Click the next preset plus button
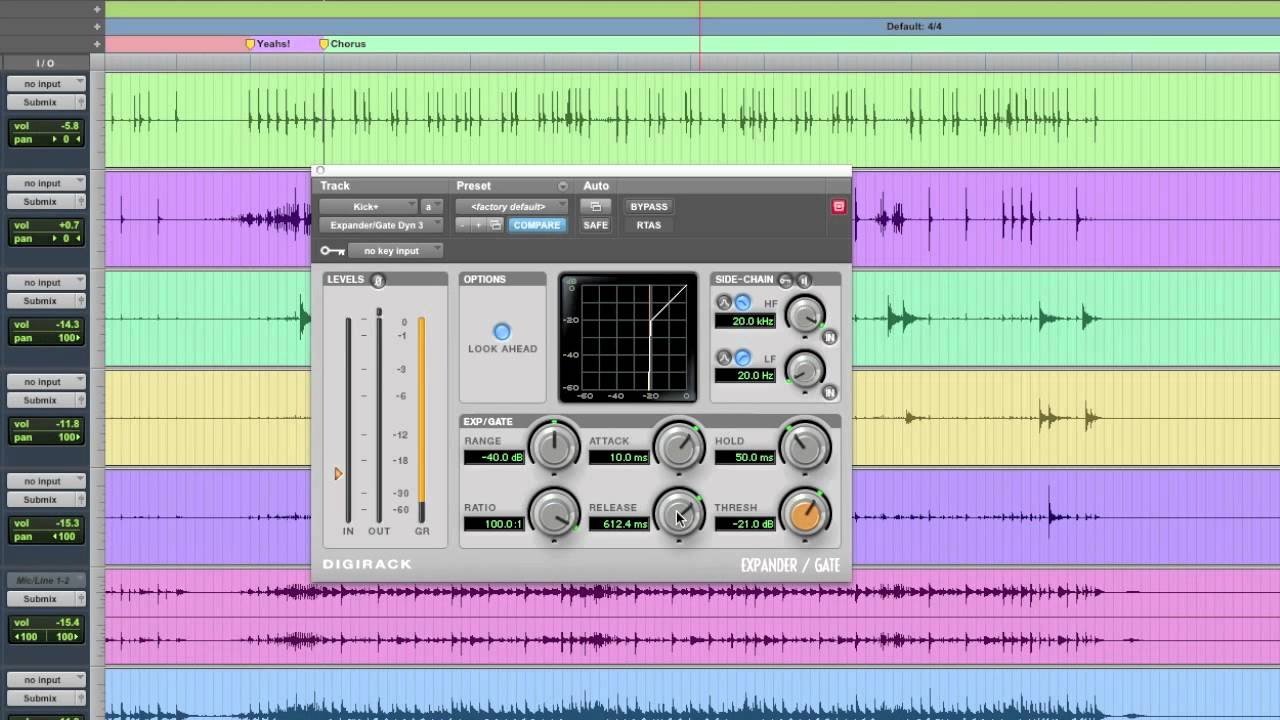The width and height of the screenshot is (1280, 720). click(478, 225)
